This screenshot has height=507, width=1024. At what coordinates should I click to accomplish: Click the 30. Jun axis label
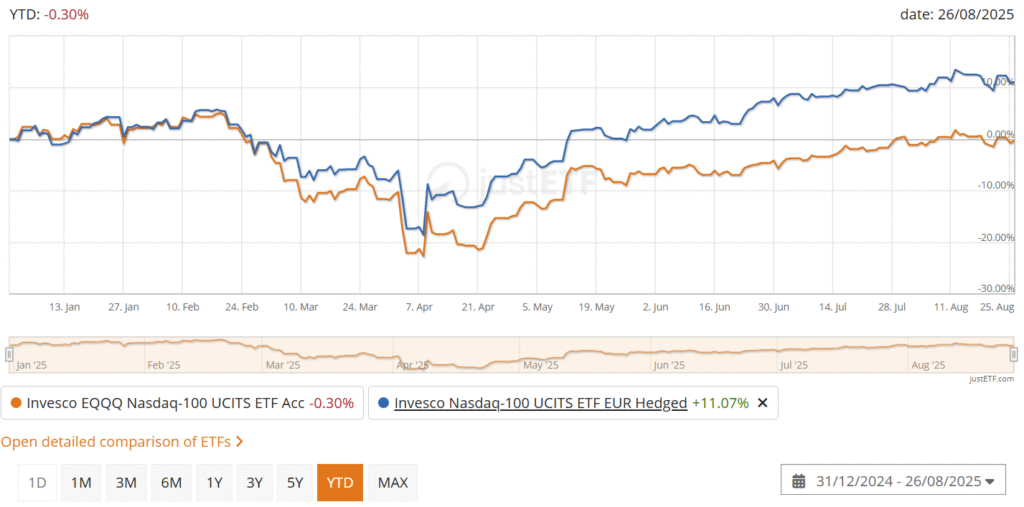click(x=773, y=306)
